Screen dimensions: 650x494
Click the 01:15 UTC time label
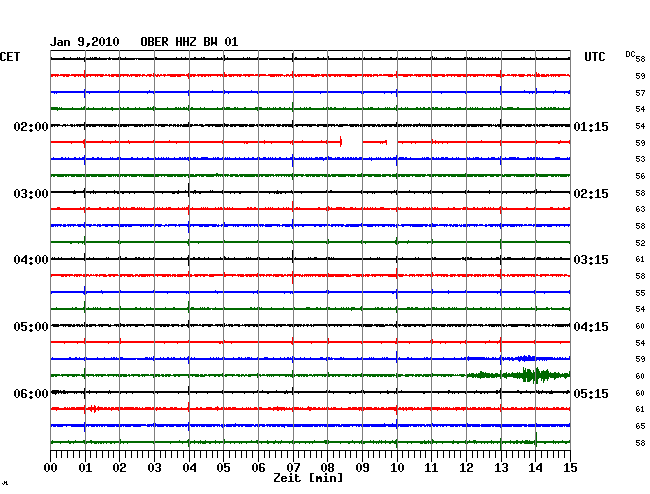591,126
